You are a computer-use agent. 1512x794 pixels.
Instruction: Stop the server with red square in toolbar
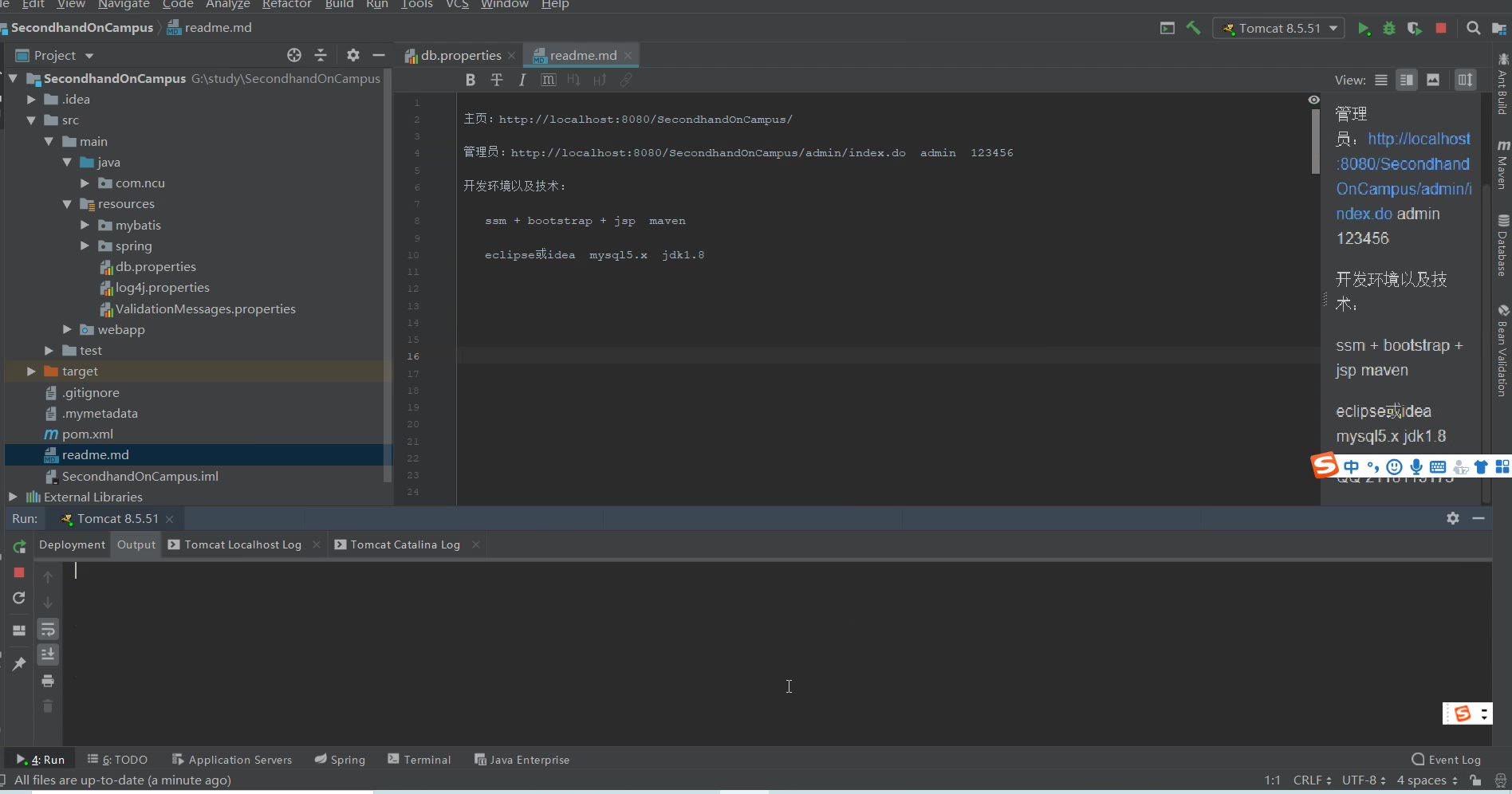click(x=1441, y=29)
